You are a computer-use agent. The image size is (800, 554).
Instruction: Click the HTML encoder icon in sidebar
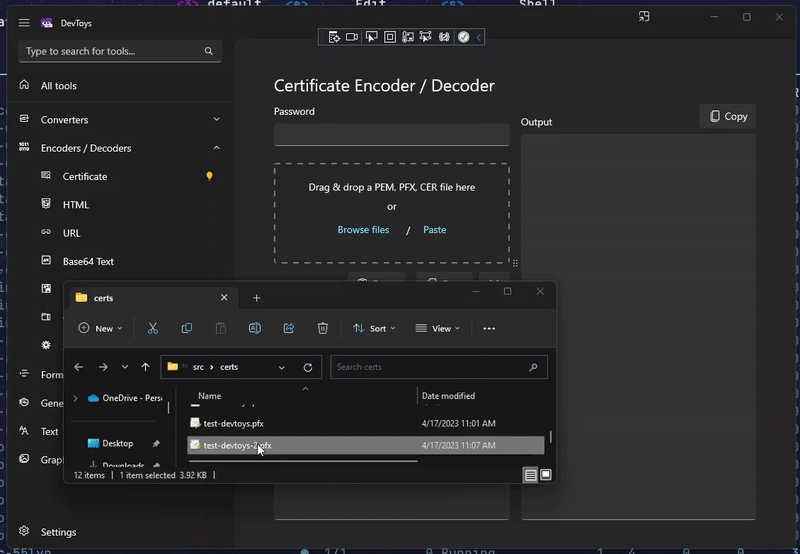click(46, 204)
